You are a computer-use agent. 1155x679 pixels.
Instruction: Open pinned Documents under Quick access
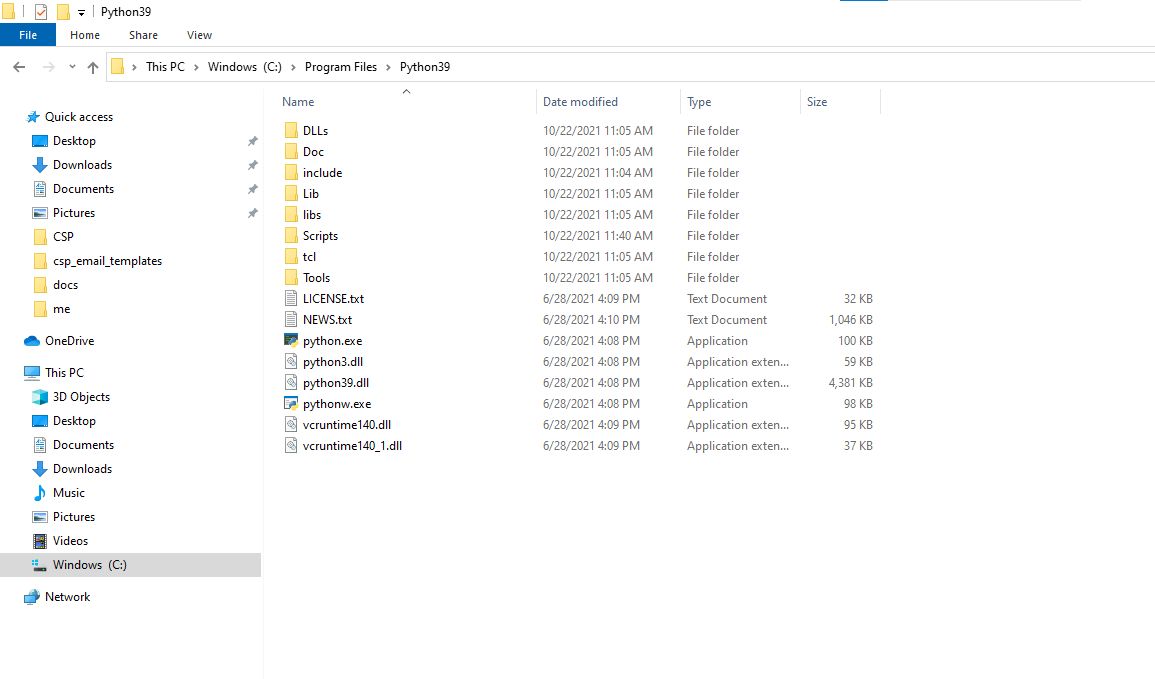click(83, 189)
